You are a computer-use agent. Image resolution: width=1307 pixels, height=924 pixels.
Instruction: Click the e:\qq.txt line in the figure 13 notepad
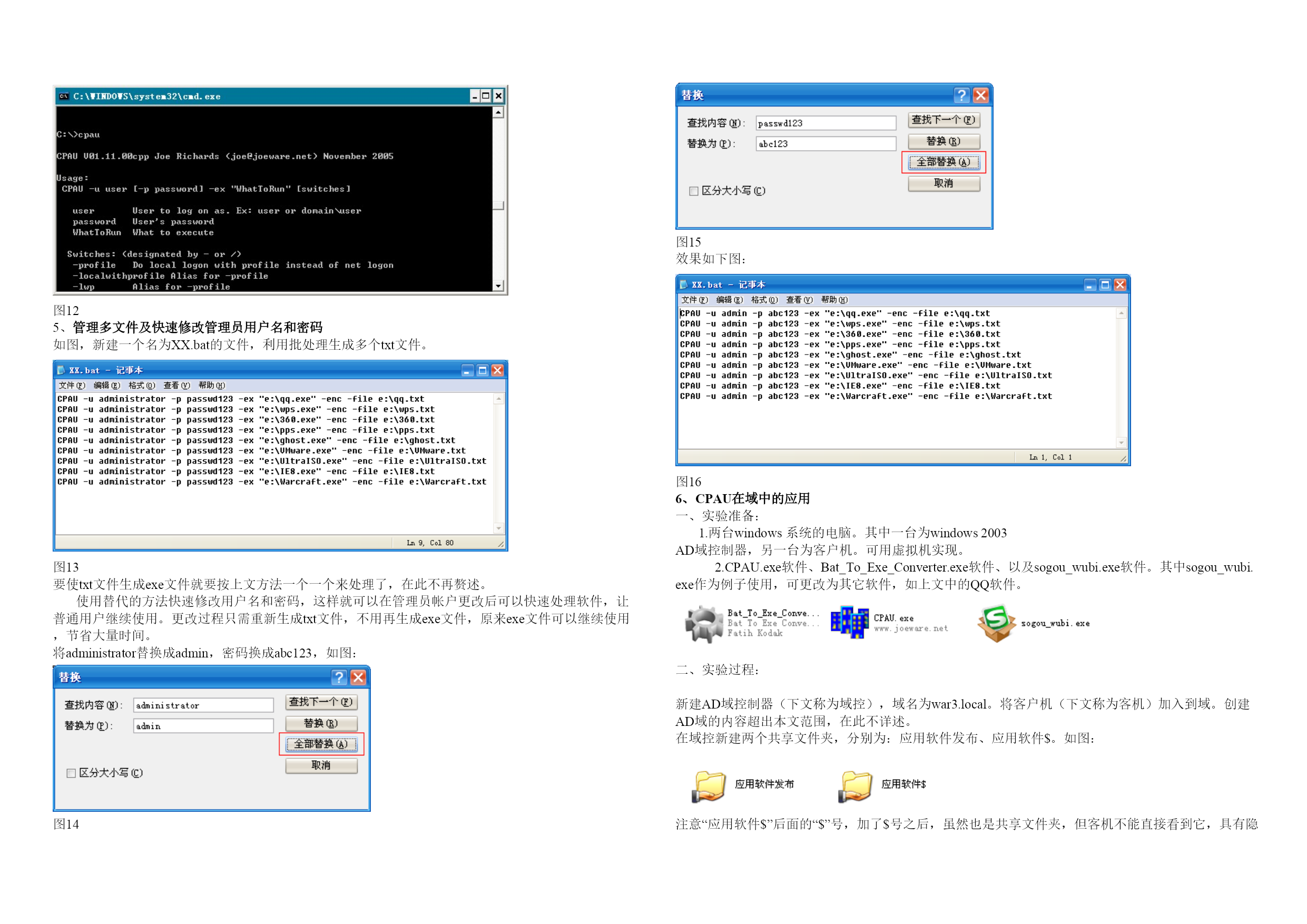241,399
